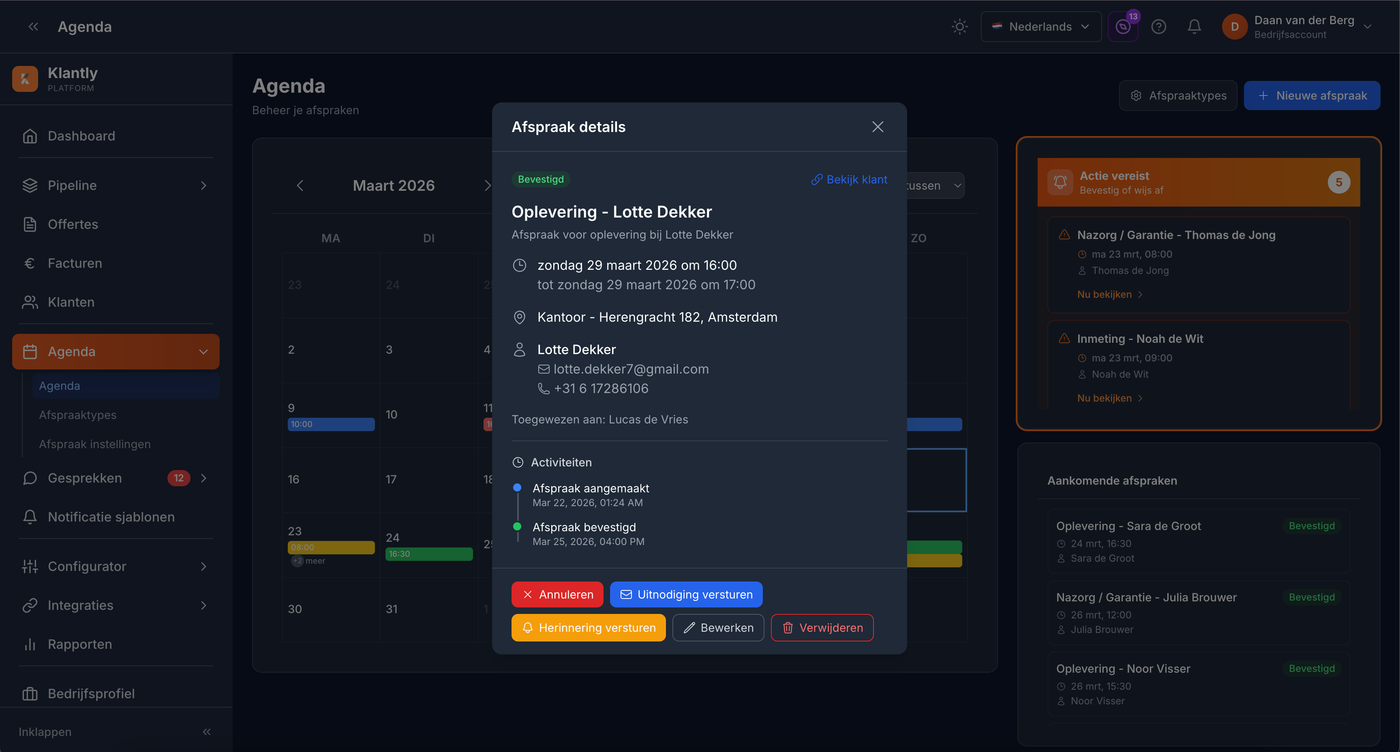This screenshot has height=752, width=1400.
Task: Go to previous month in calendar
Action: tap(300, 185)
